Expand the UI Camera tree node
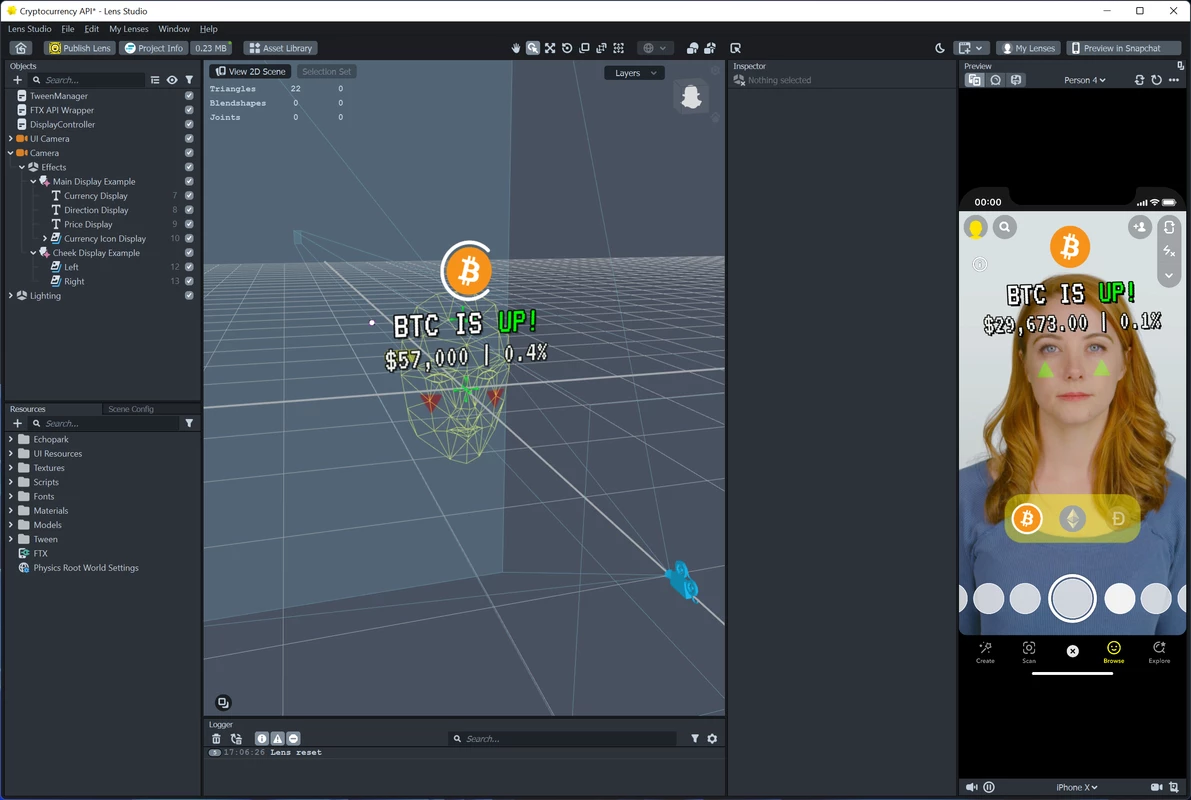 coord(11,139)
